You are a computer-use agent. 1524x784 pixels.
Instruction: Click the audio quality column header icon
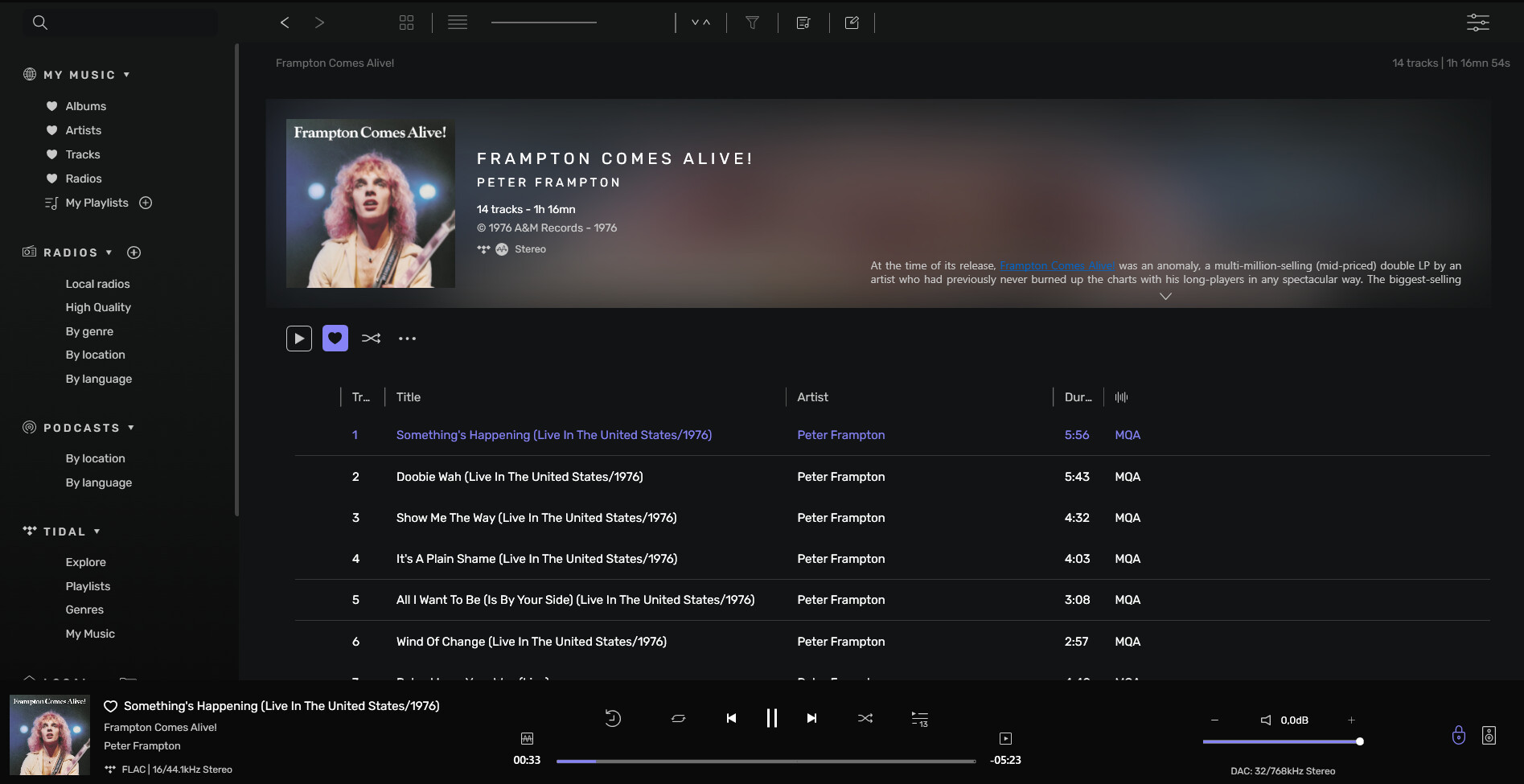tap(1122, 397)
